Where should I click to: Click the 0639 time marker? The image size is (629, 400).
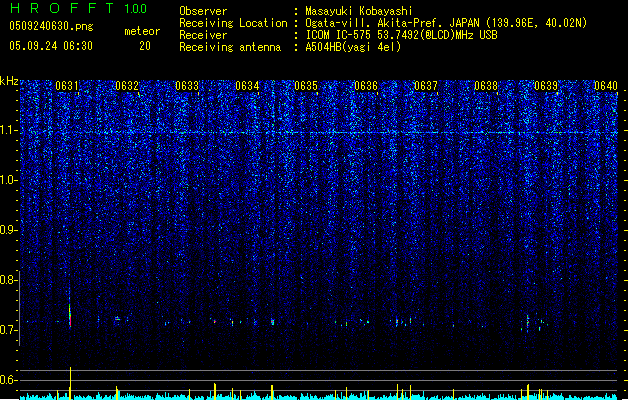pos(546,86)
